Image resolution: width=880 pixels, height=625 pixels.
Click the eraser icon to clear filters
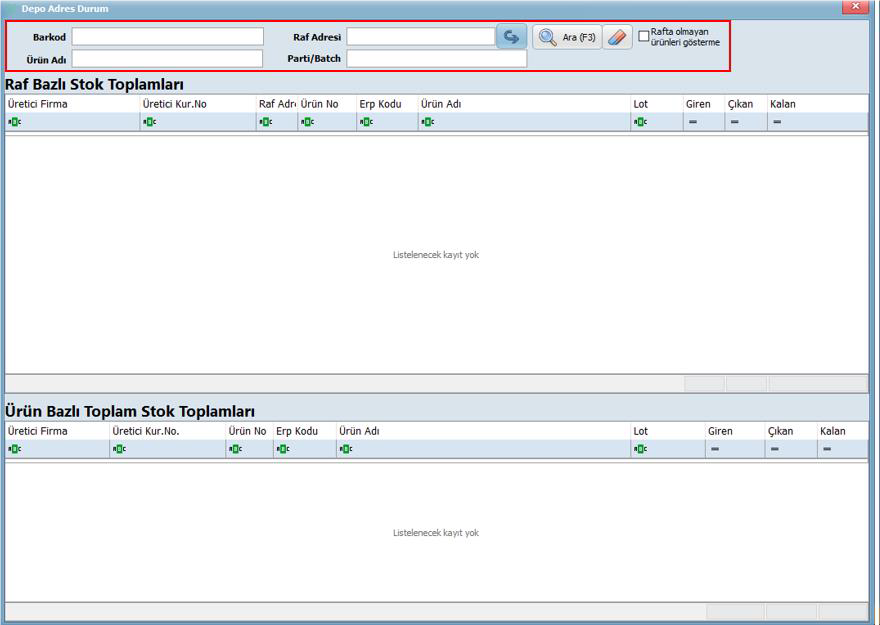pyautogui.click(x=617, y=37)
